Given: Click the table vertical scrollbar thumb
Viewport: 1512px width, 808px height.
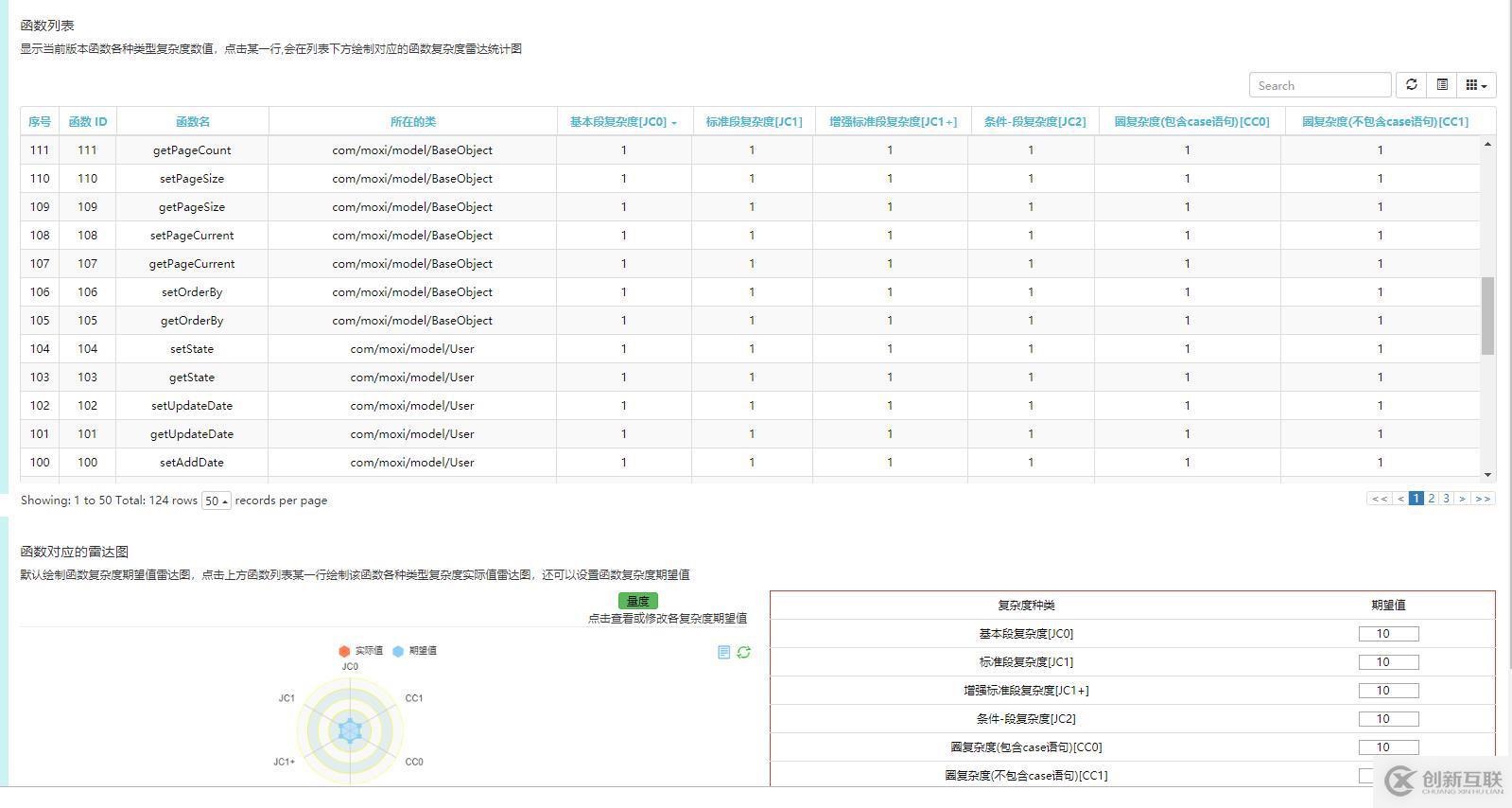Looking at the screenshot, I should tap(1488, 316).
